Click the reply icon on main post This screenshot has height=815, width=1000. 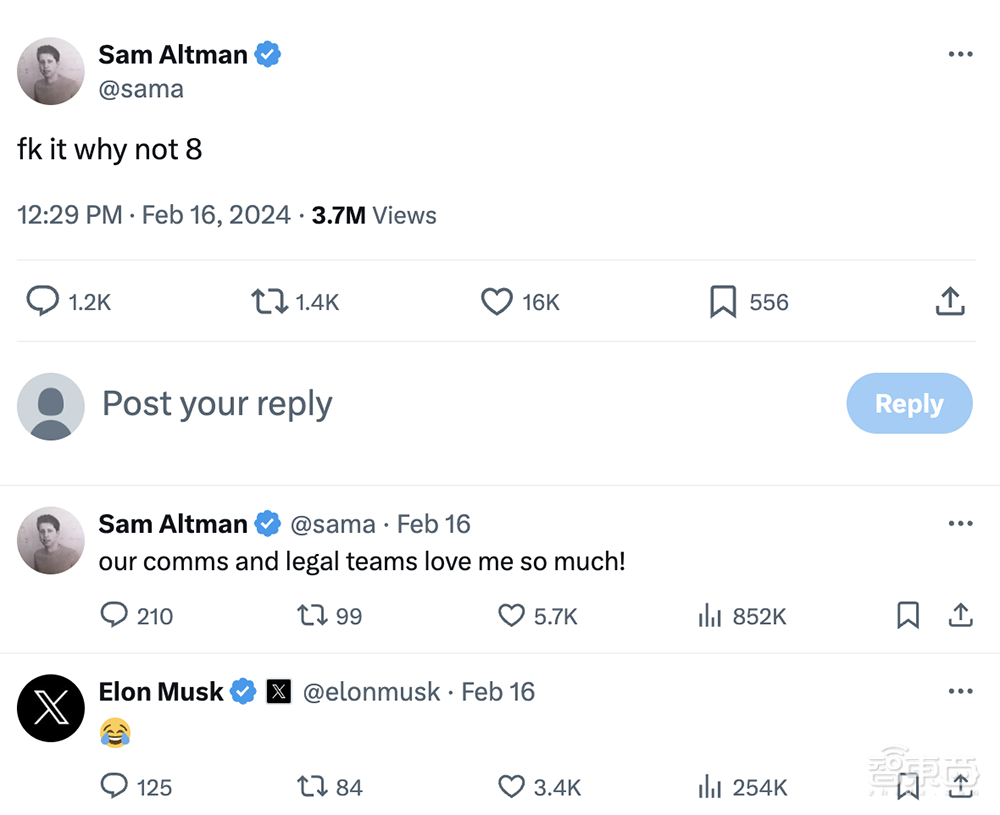coord(42,301)
